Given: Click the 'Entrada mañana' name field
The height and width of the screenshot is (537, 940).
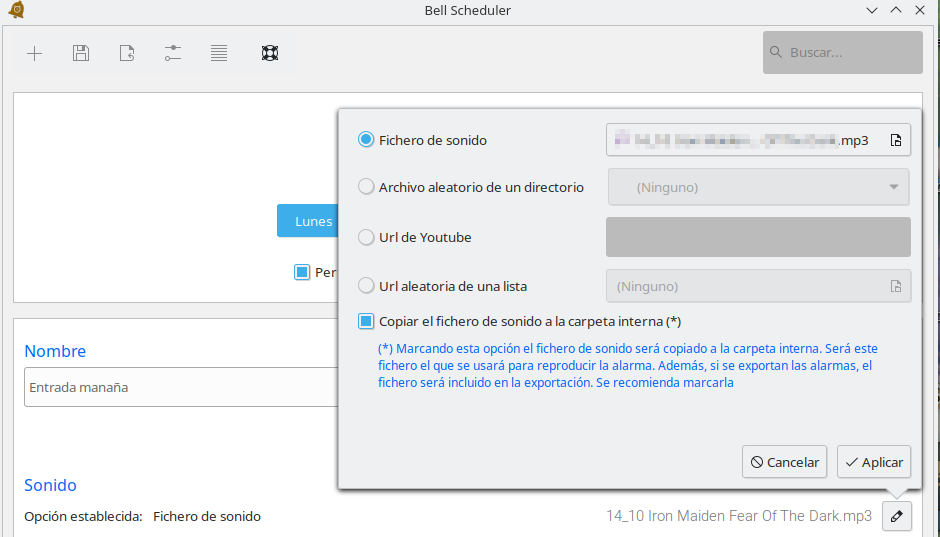Looking at the screenshot, I should (x=180, y=387).
